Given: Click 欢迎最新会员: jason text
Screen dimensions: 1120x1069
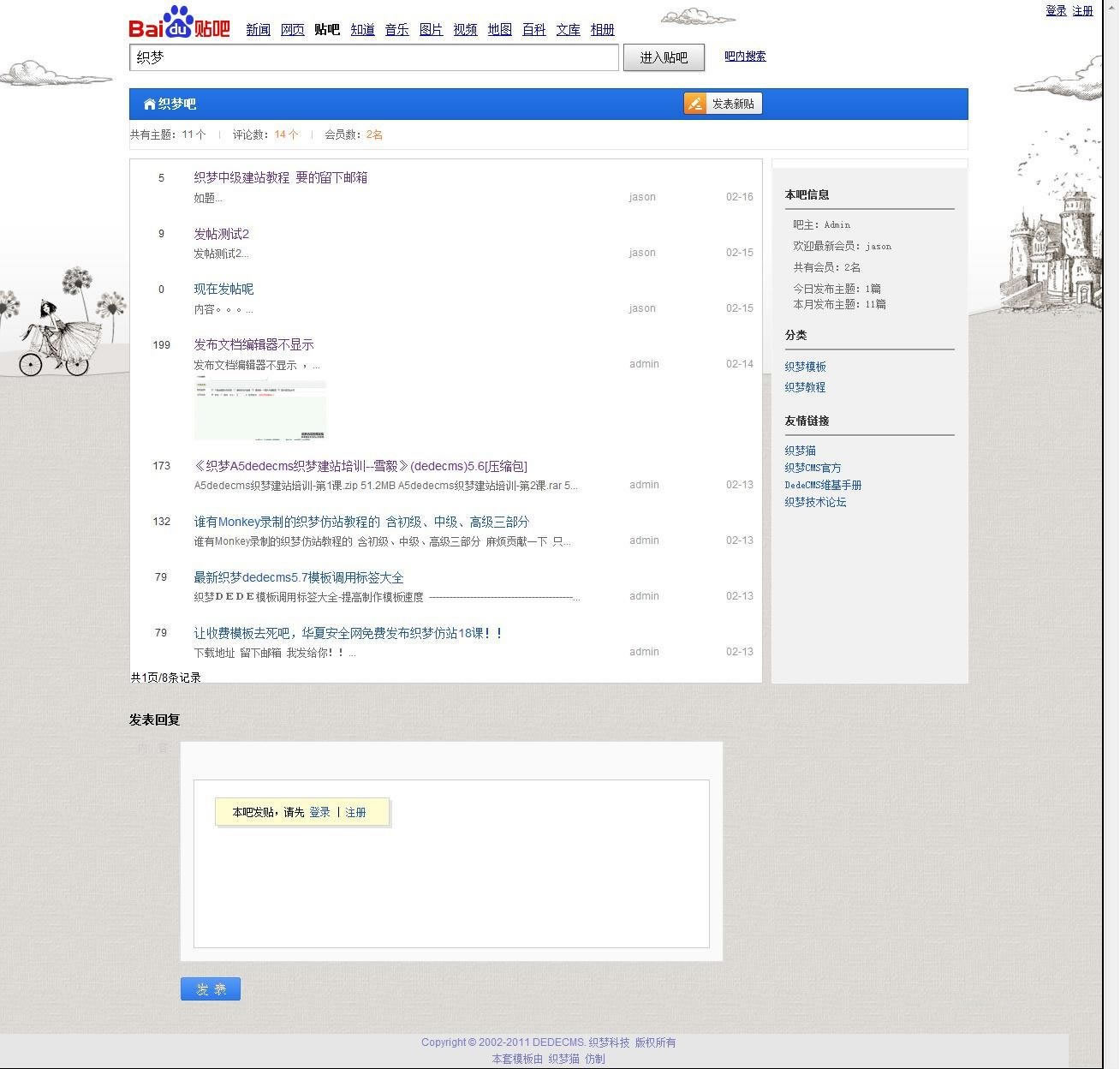Looking at the screenshot, I should (x=842, y=246).
